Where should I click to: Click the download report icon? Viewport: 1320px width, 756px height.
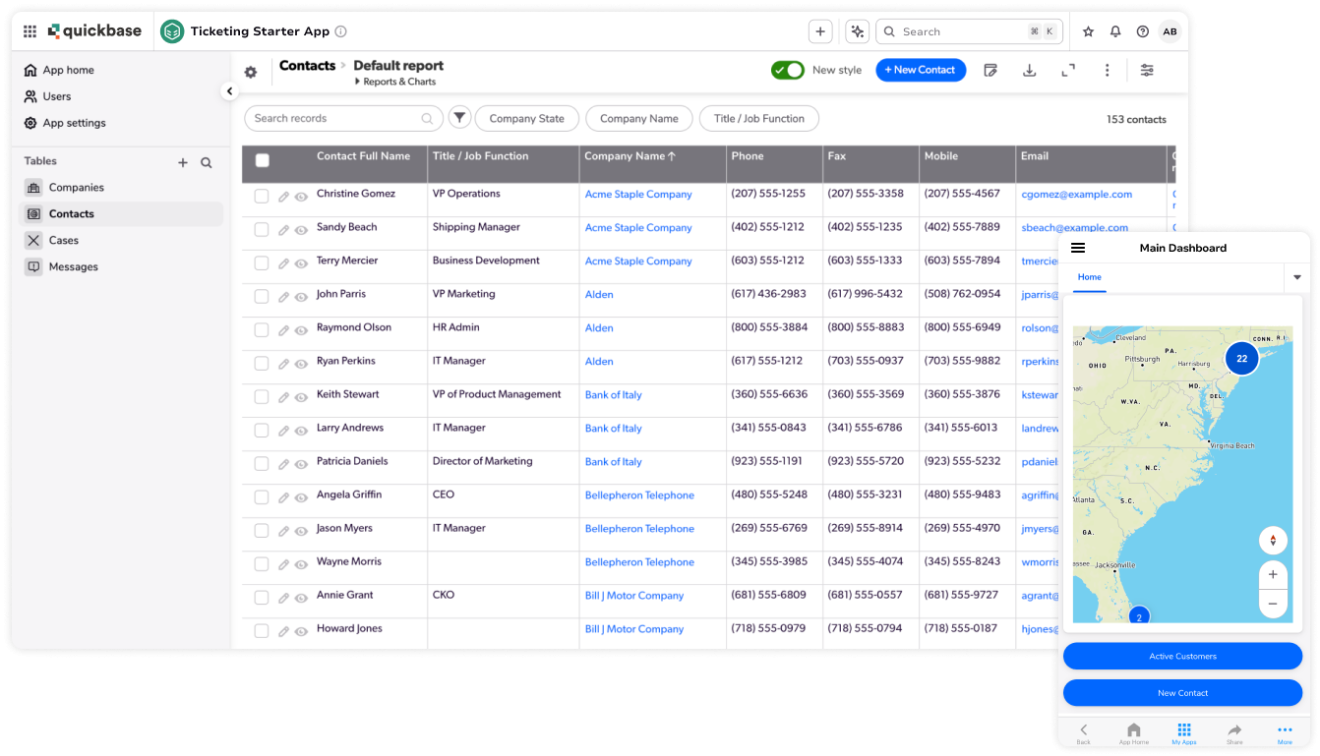[x=1029, y=70]
